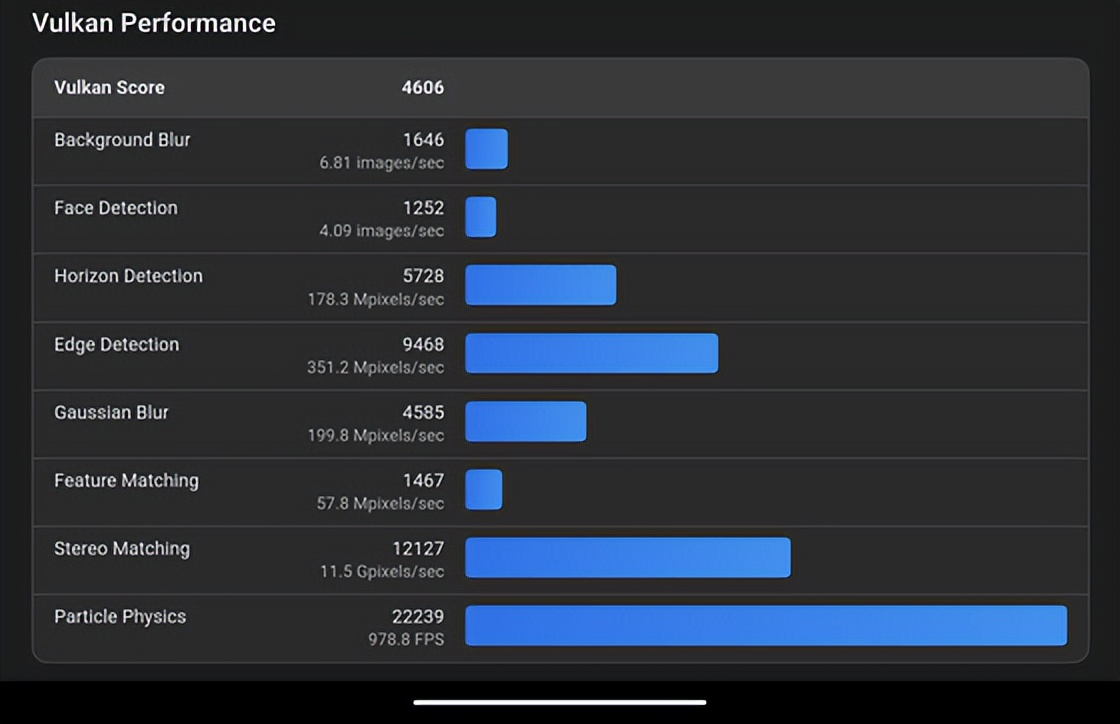Select the Vulkan Score header row label
Viewport: 1120px width, 724px height.
click(x=109, y=88)
